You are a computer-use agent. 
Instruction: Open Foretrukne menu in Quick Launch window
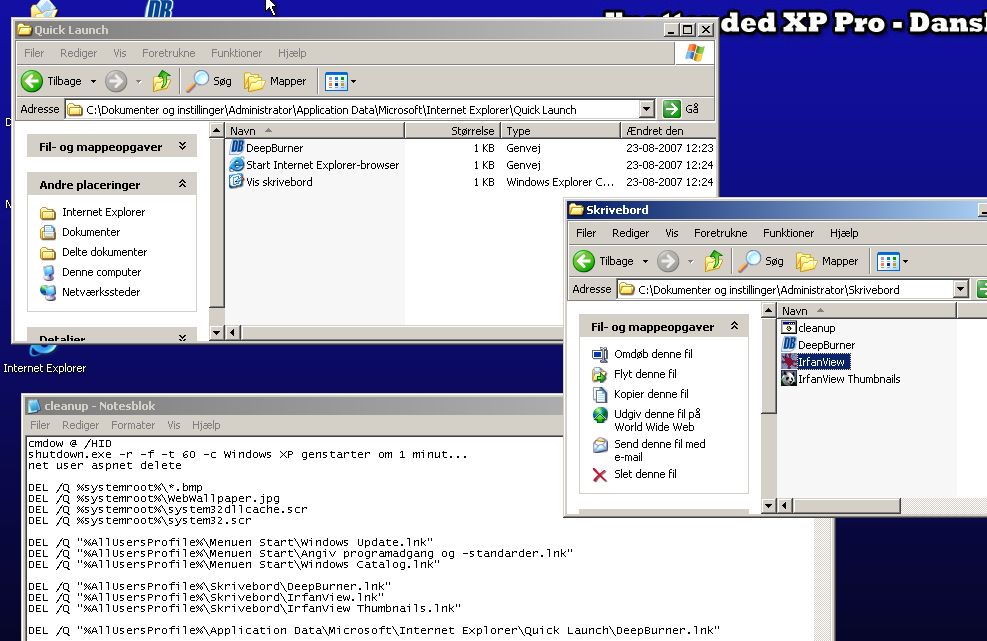pos(169,53)
